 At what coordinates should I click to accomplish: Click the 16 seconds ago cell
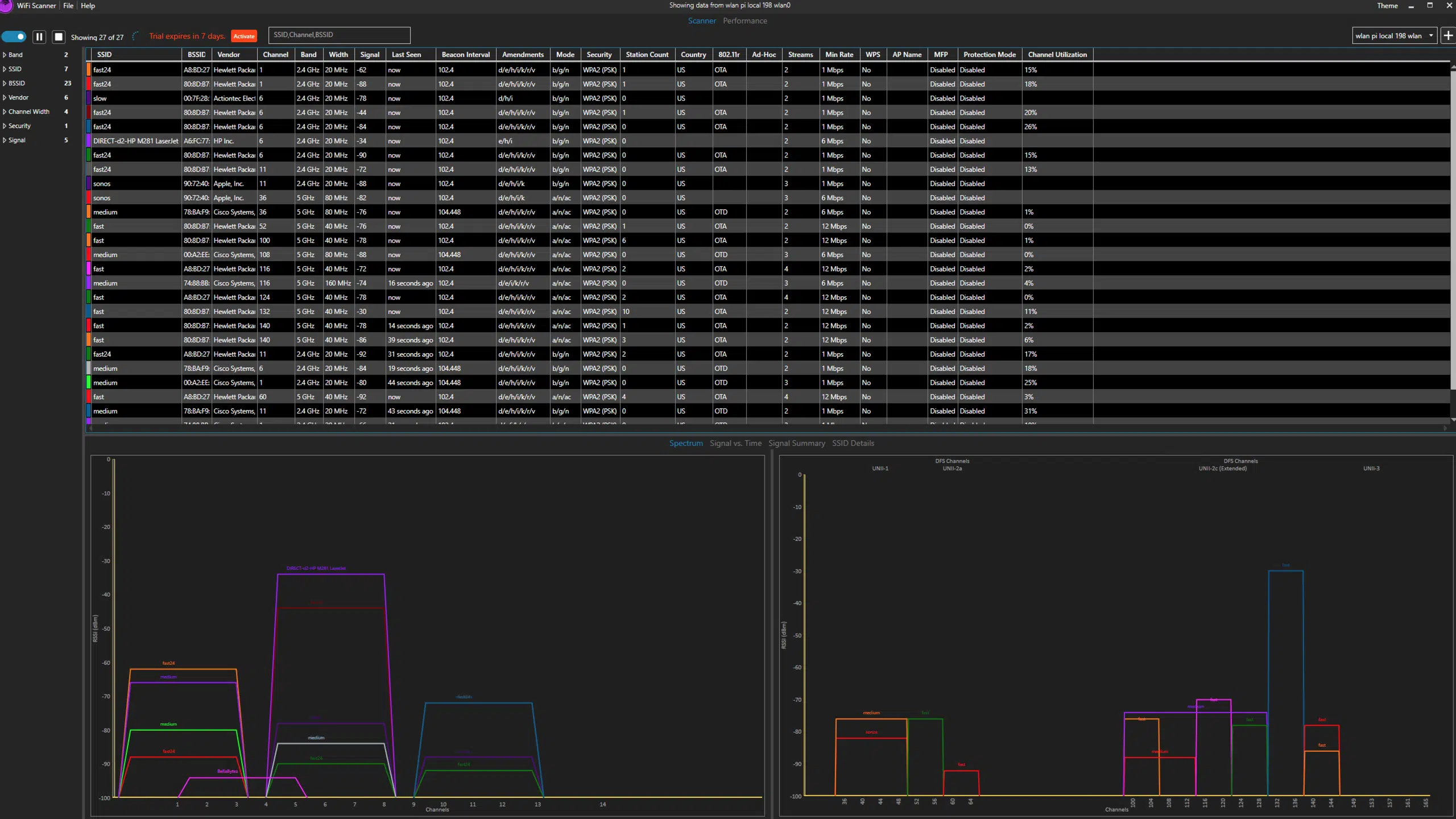[411, 283]
